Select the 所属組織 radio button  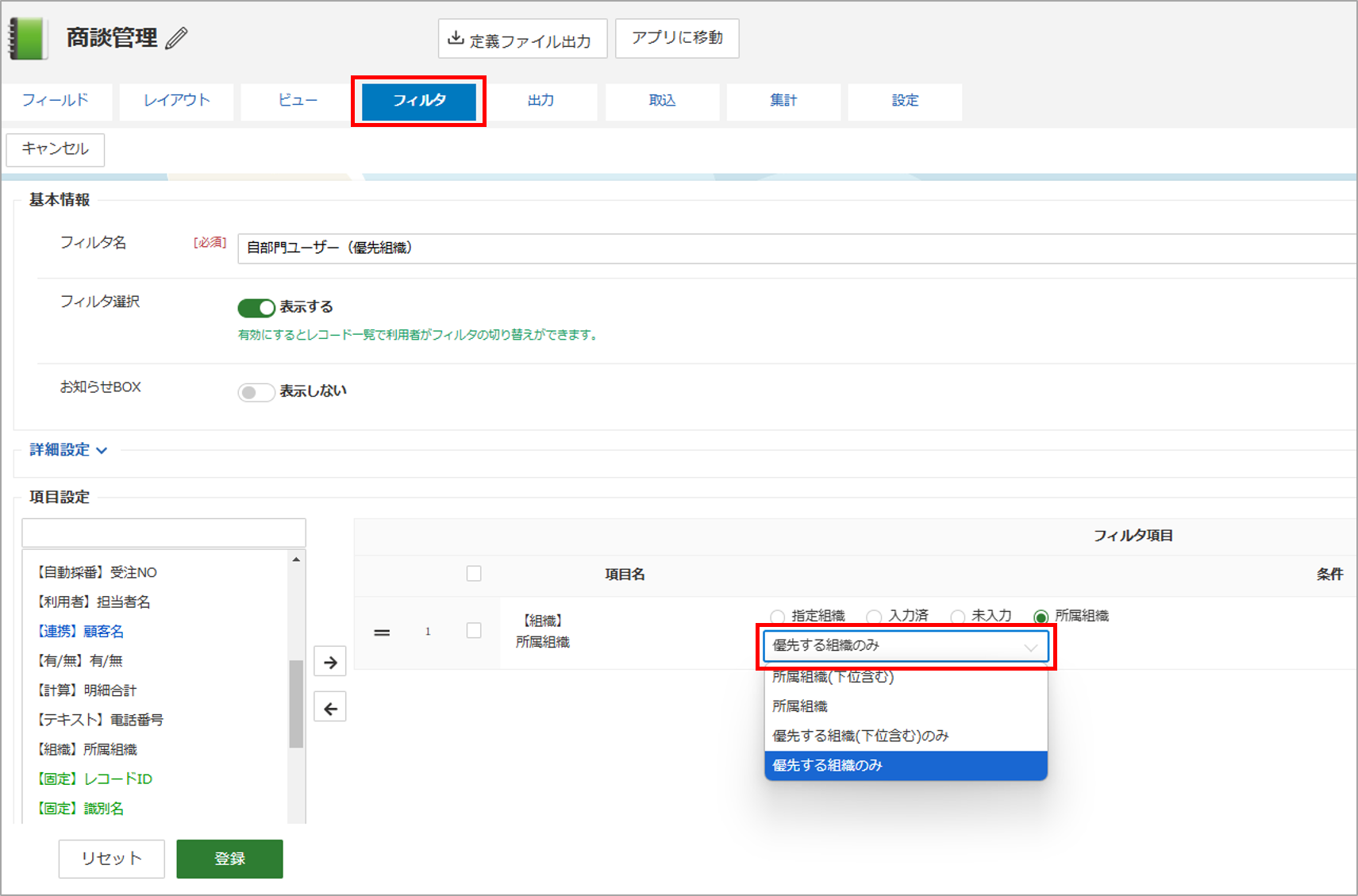tap(1041, 617)
